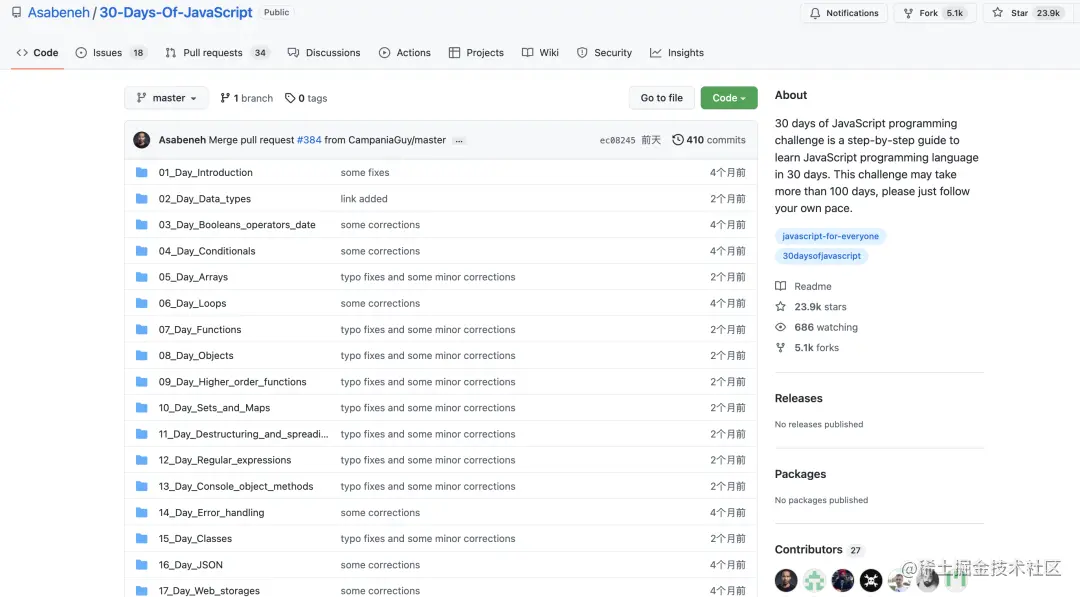Click the repository book icon

[17, 12]
